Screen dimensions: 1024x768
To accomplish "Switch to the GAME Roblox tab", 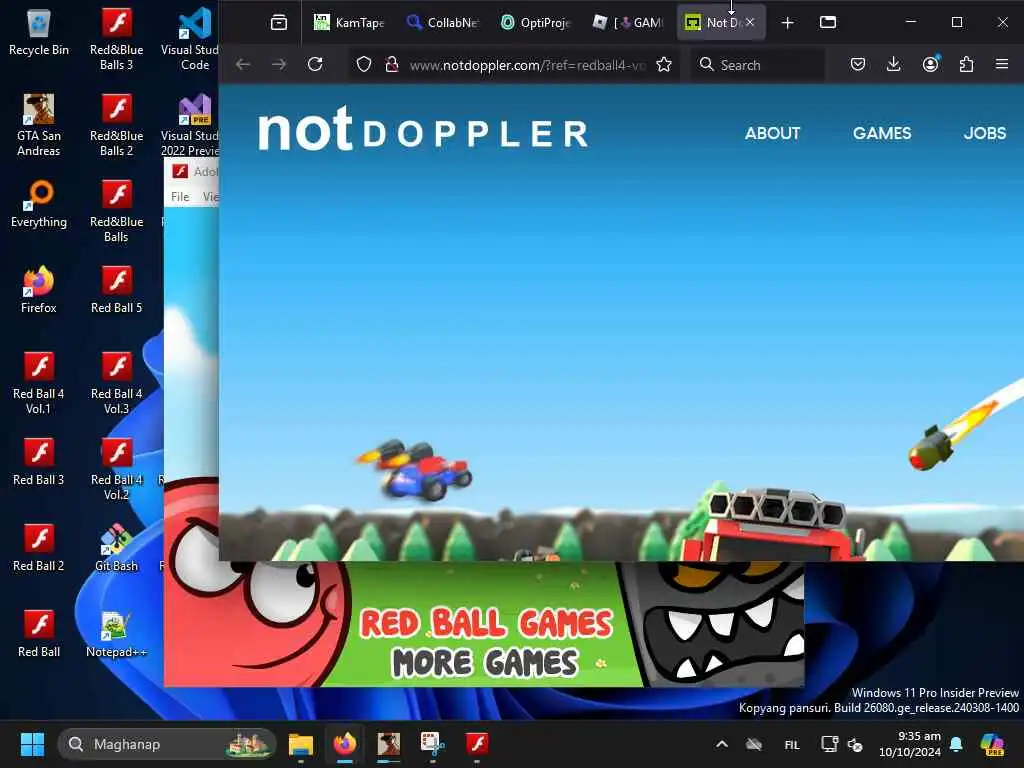I will pyautogui.click(x=628, y=22).
